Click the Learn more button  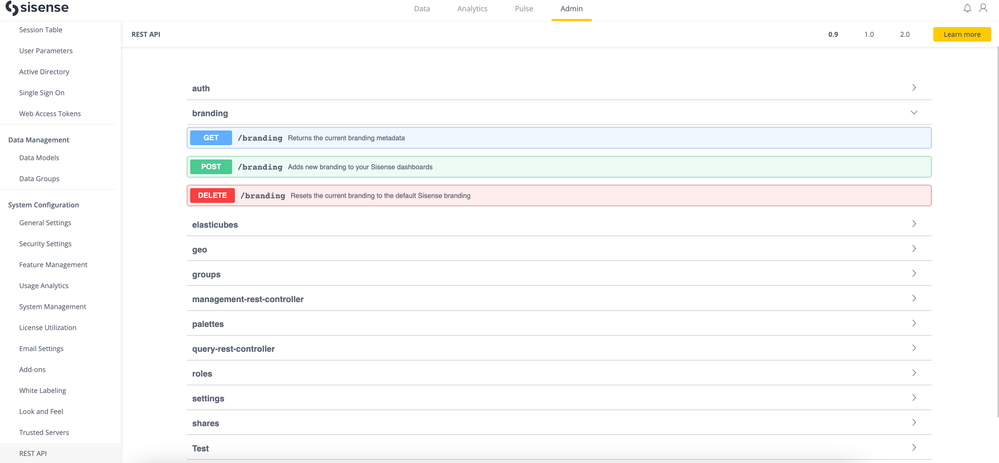961,34
